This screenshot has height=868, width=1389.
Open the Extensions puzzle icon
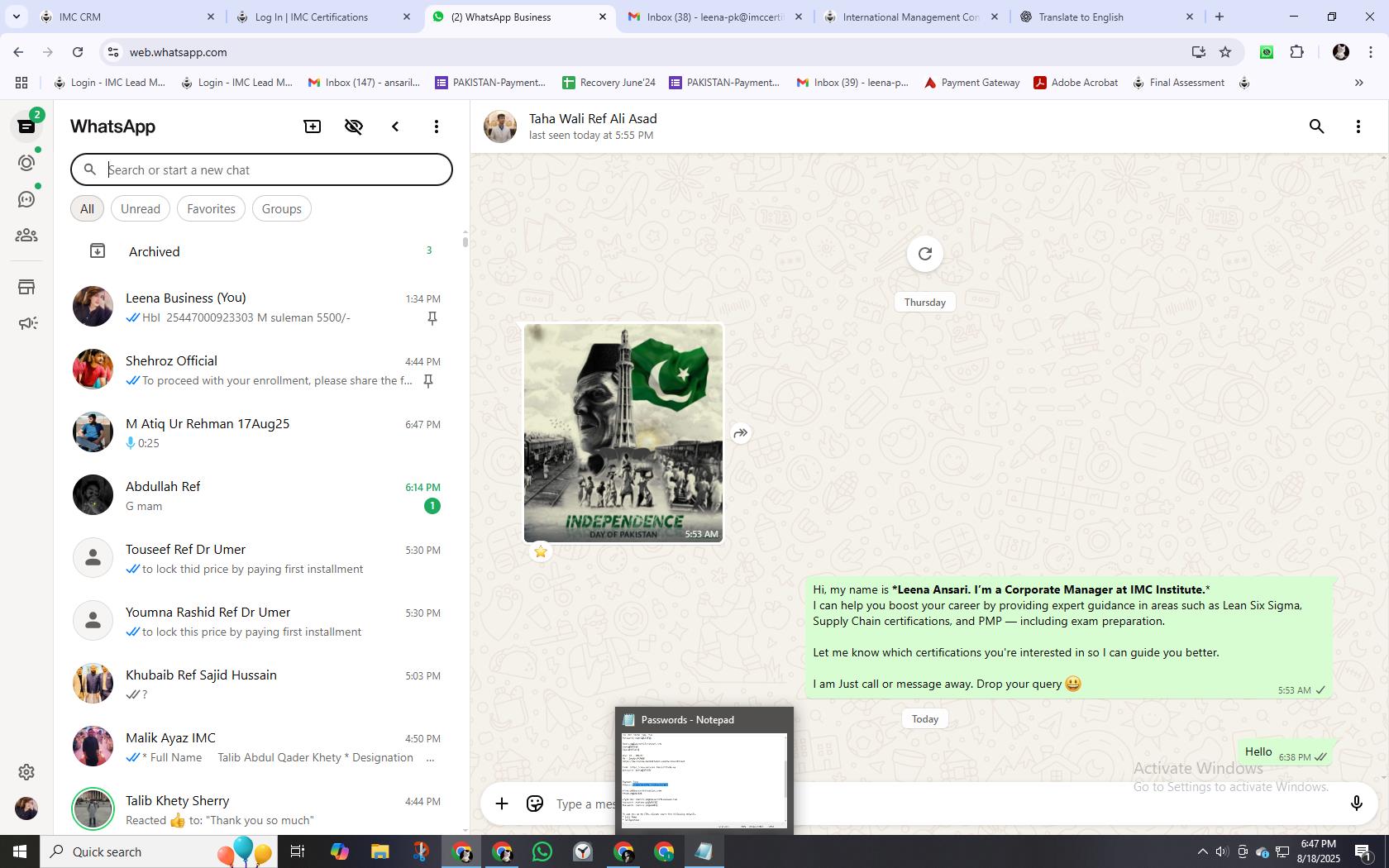(1297, 52)
